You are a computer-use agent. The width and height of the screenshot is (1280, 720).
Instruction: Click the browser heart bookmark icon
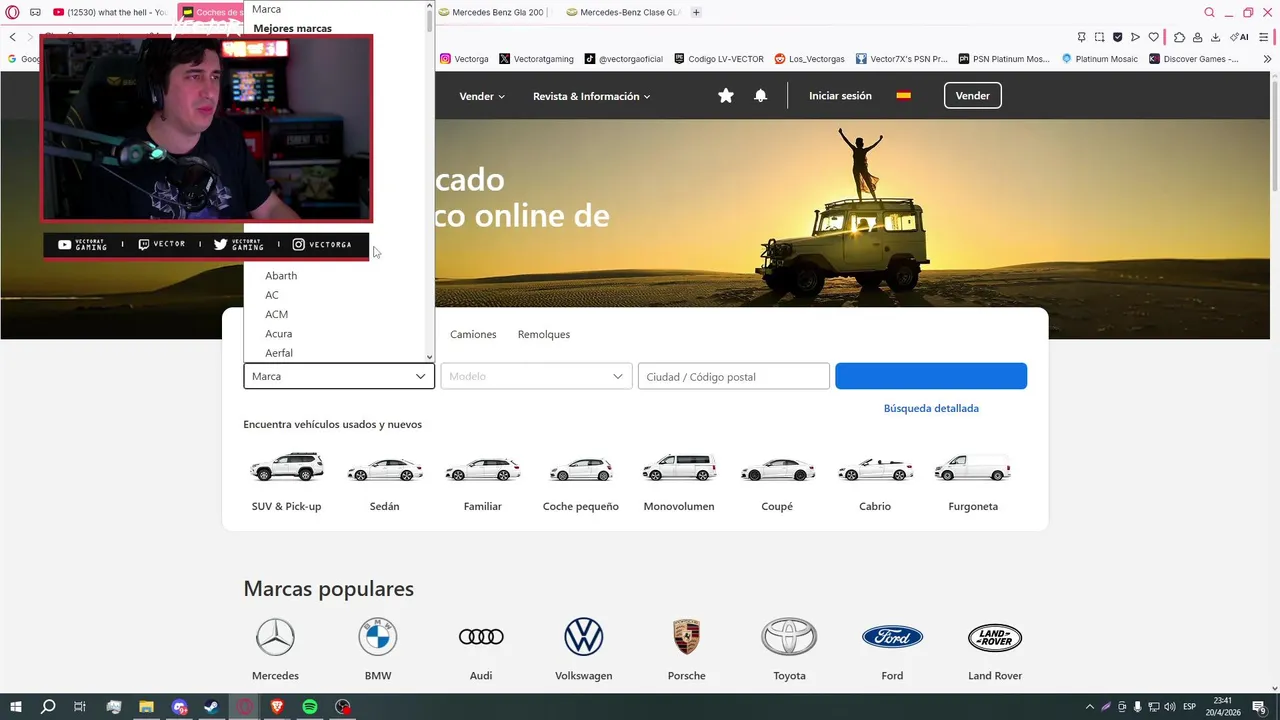[x=1153, y=37]
